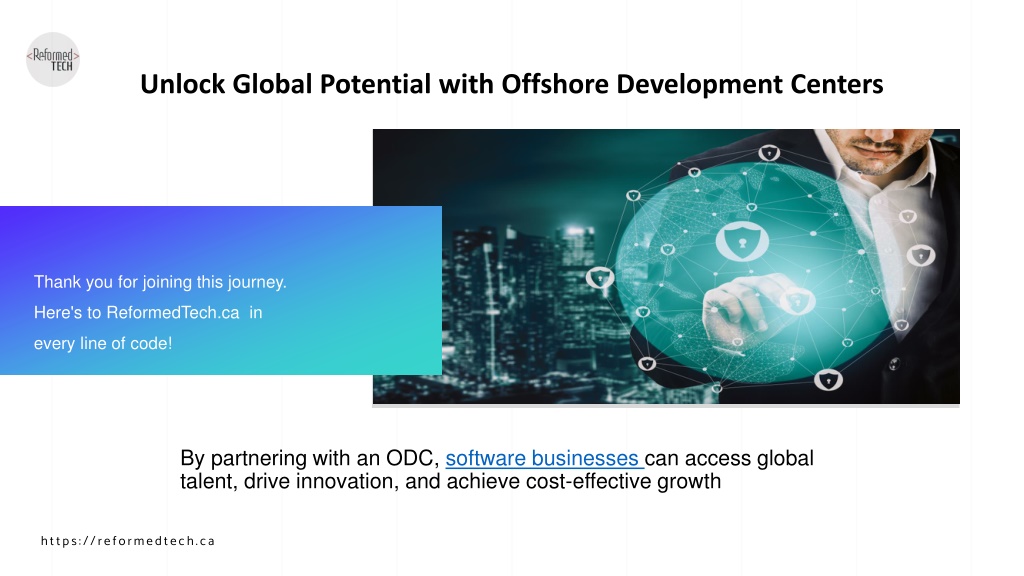
Task: Click the large central shield lock icon in image
Action: tap(742, 241)
